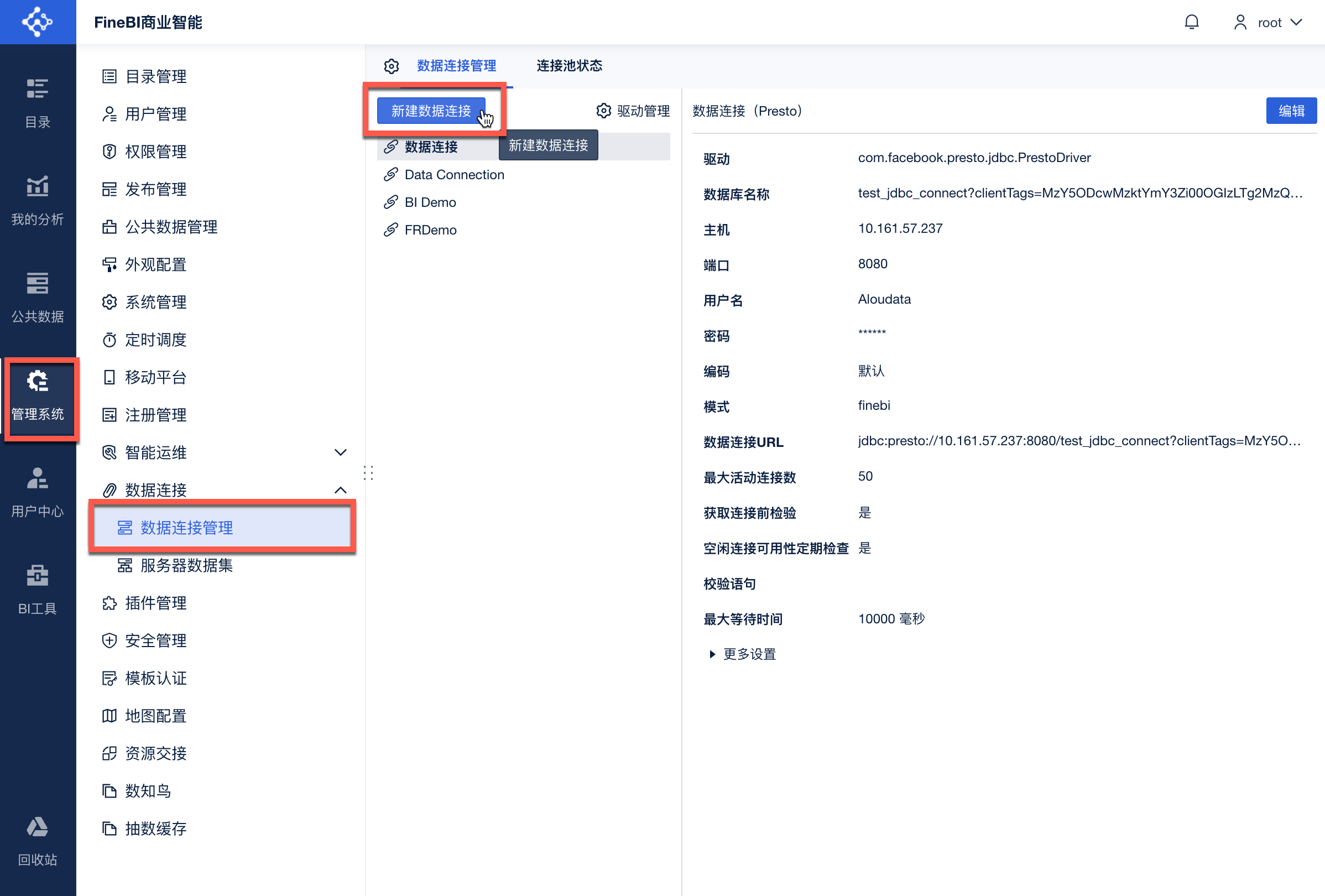The image size is (1325, 896).
Task: Click the panel resize drag handle
Action: pos(368,472)
